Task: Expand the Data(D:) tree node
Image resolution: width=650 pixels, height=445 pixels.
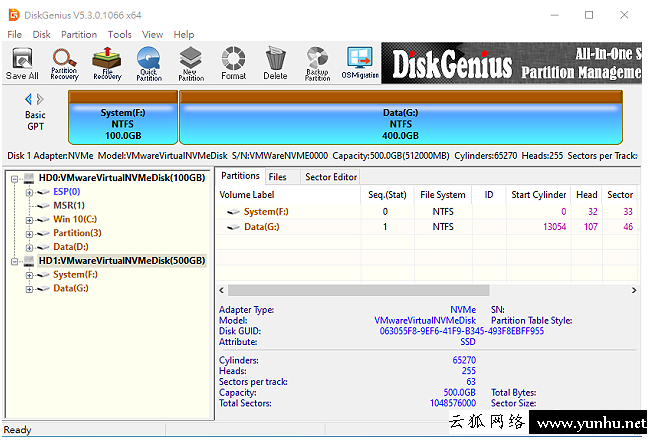Action: [x=29, y=248]
